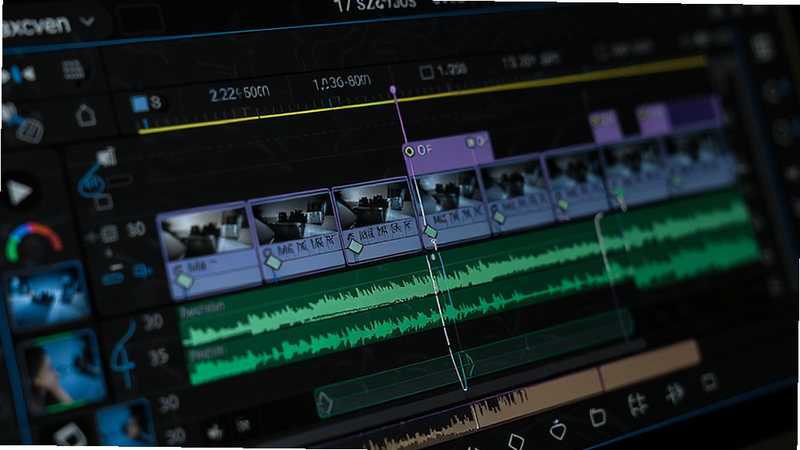The image size is (800, 450).
Task: Toggle the blue speaker icon on video track
Action: click(x=141, y=271)
